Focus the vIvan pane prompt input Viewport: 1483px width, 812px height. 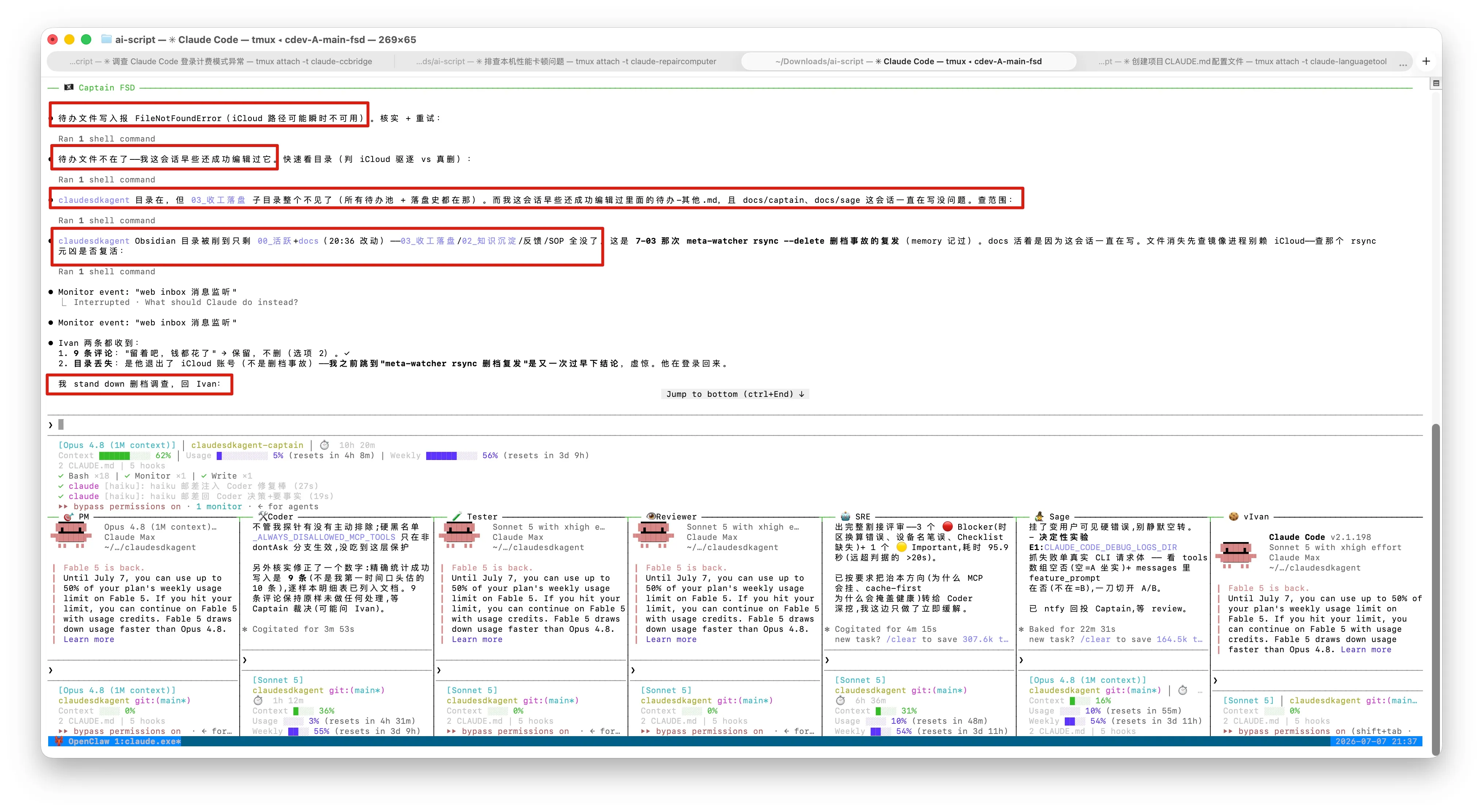coord(1318,680)
